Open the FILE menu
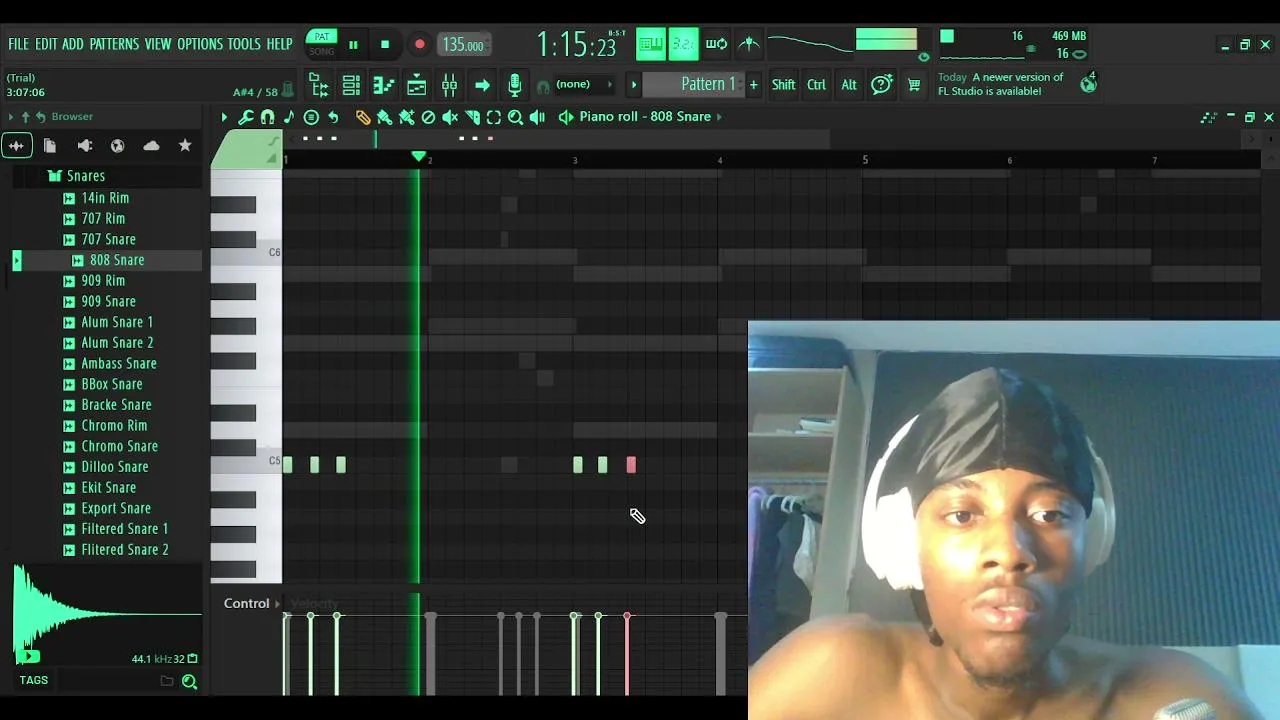1280x720 pixels. click(x=19, y=44)
